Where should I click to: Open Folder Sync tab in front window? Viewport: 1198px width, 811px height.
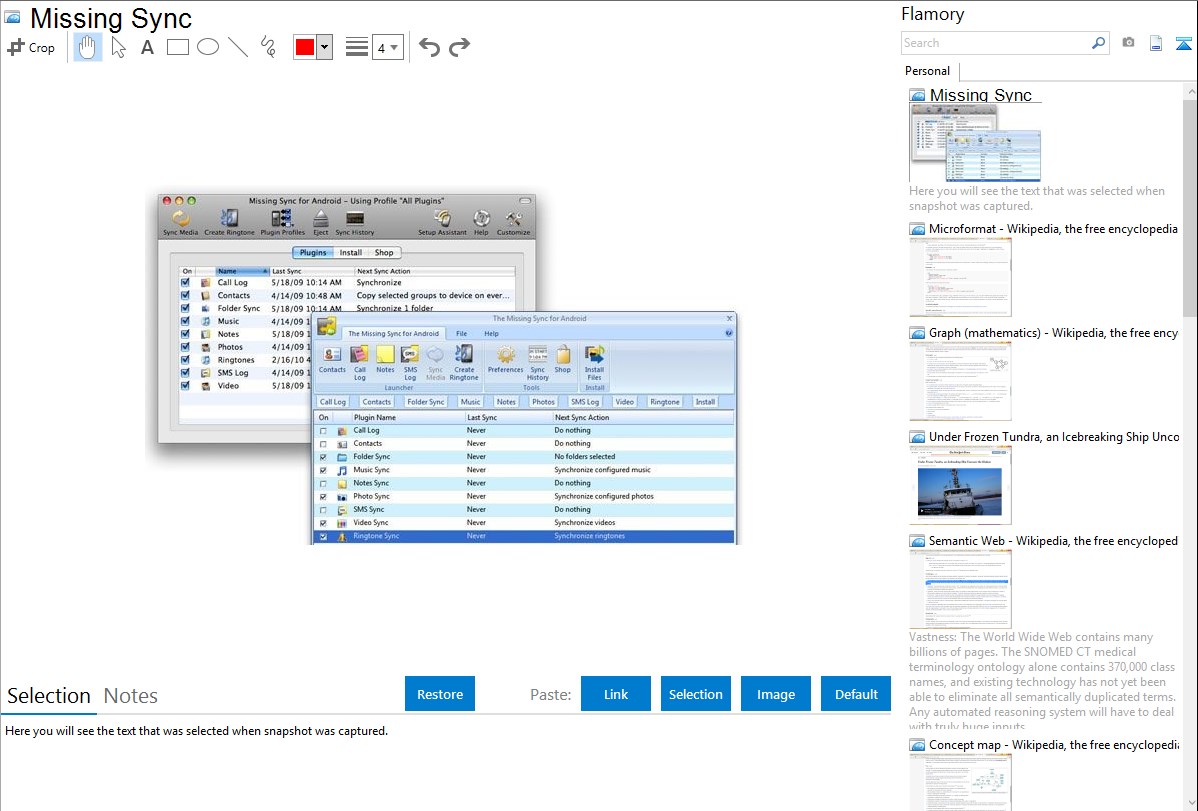[426, 401]
